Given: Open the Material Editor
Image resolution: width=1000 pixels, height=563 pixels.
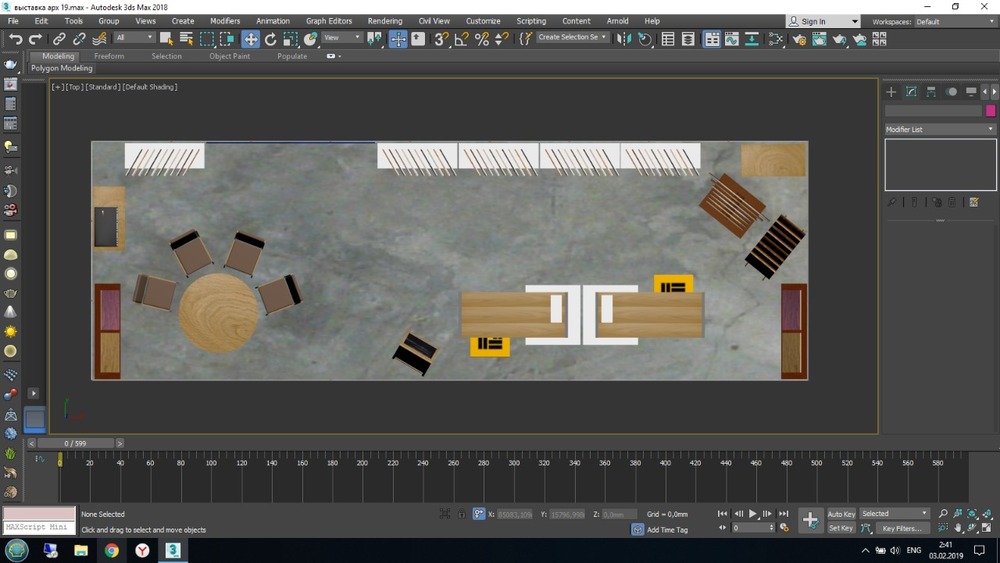Looking at the screenshot, I should coord(776,39).
